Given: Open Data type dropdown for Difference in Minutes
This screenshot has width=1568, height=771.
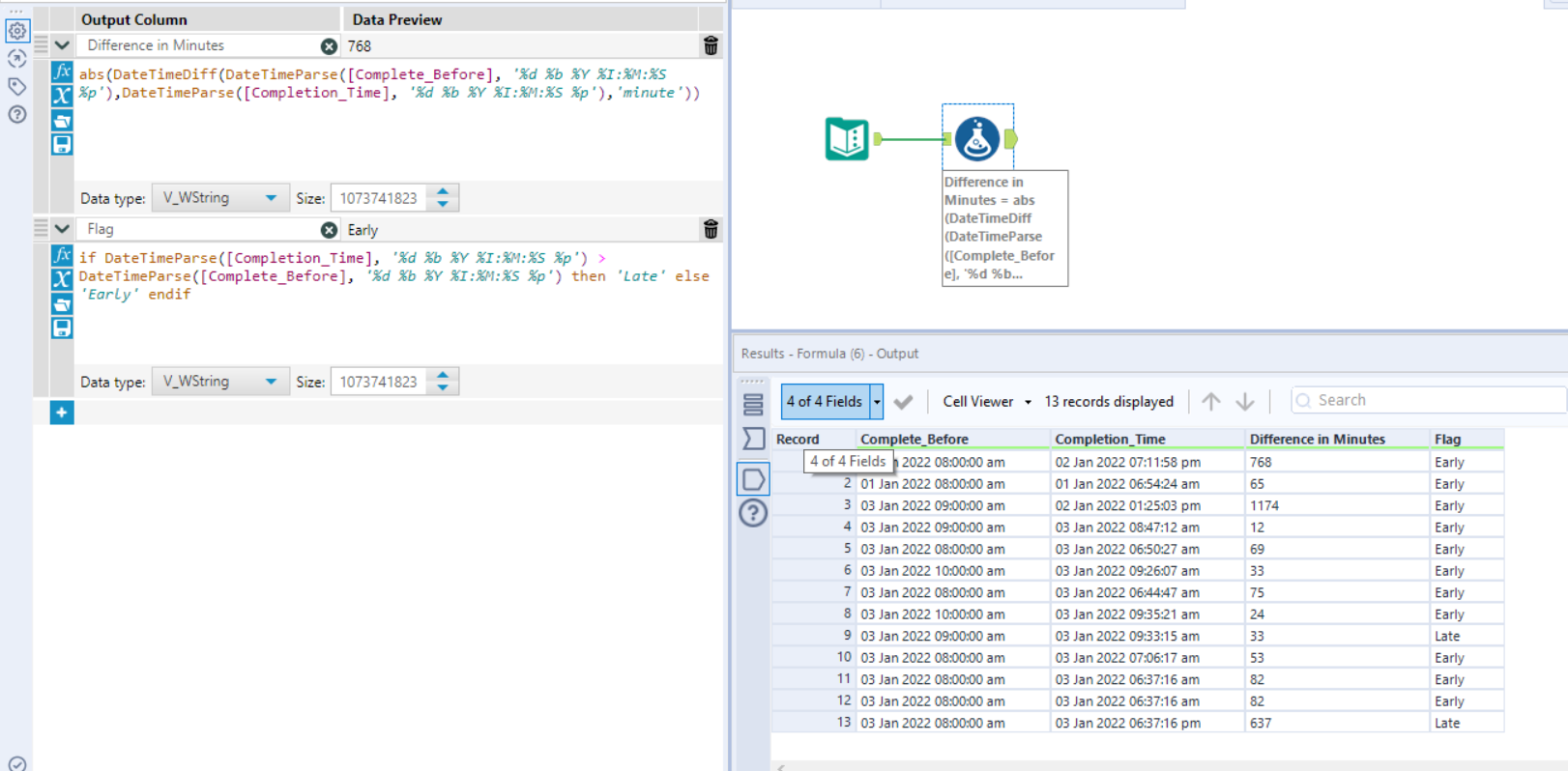Looking at the screenshot, I should coord(218,198).
